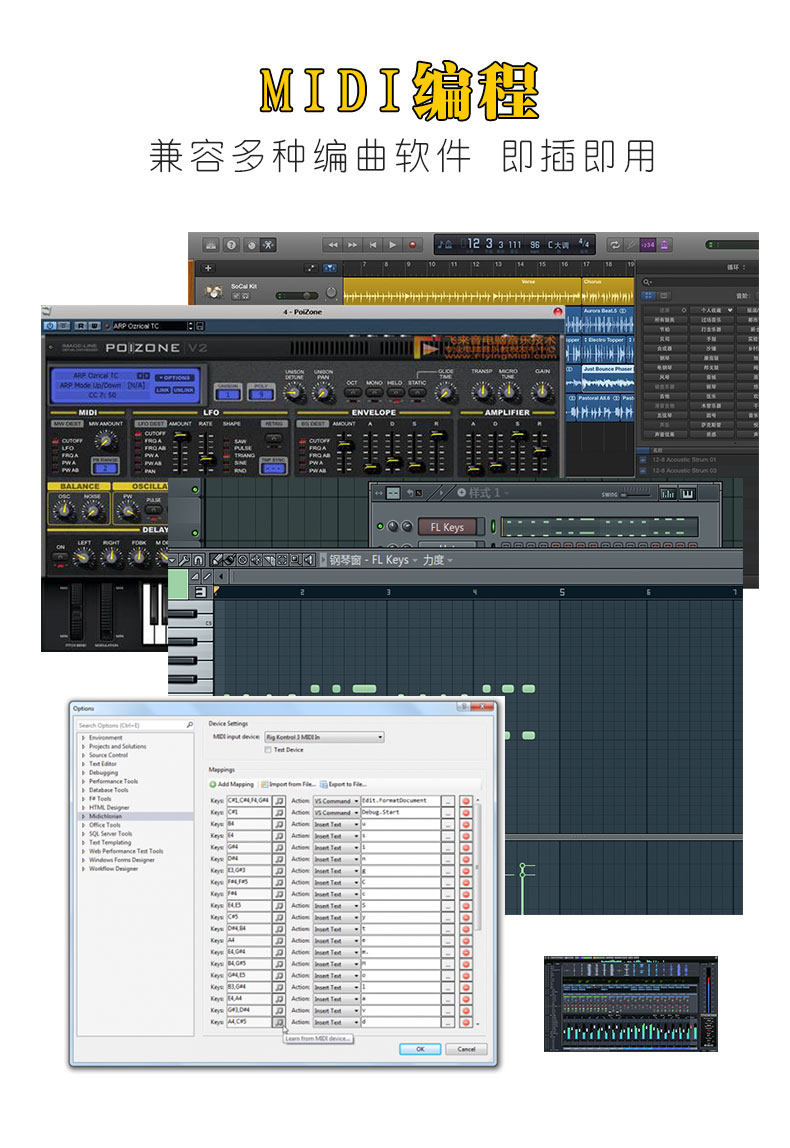Click the OK button in Options
Viewport: 790px width, 1148px height.
[420, 1049]
